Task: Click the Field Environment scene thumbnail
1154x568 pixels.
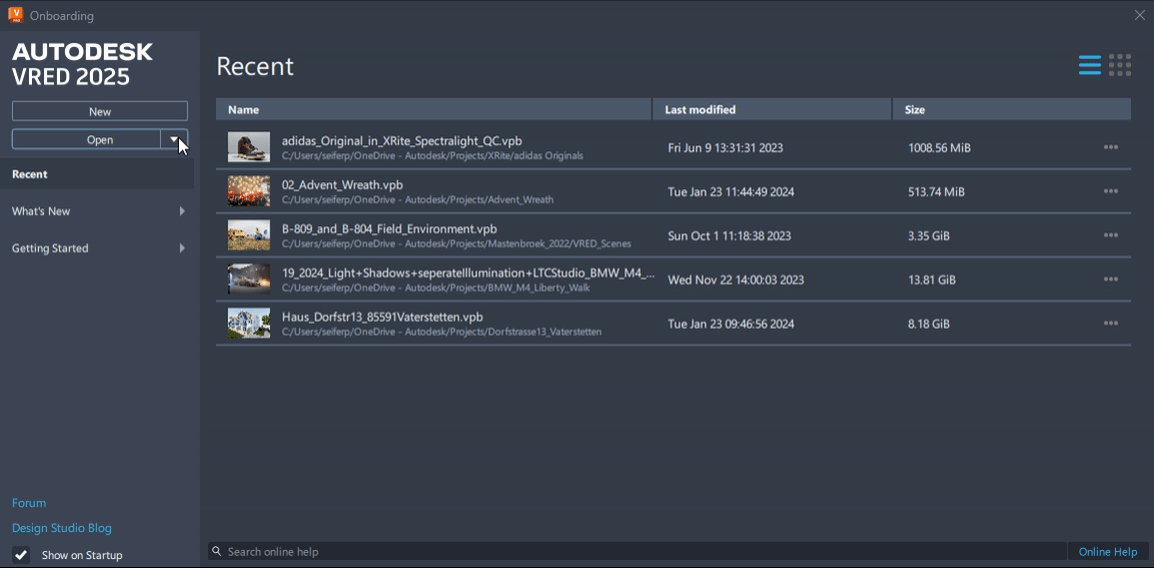Action: click(x=249, y=235)
